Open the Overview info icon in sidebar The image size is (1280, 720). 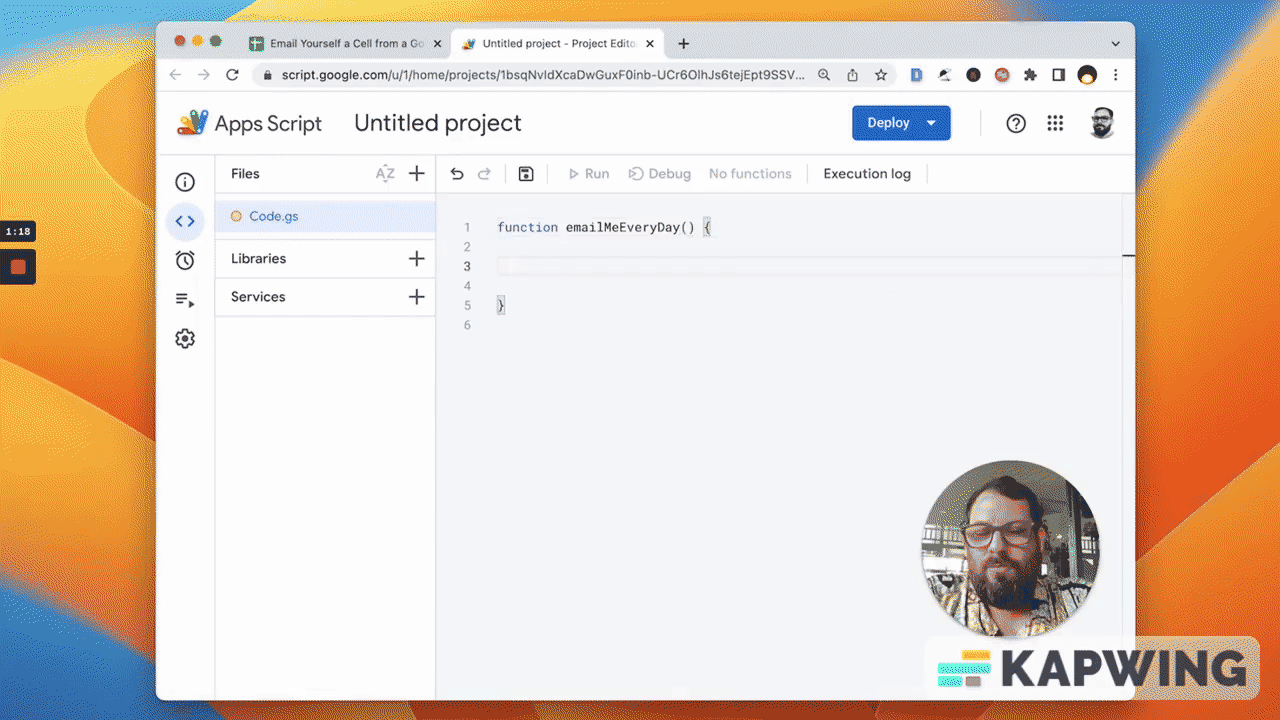click(185, 182)
